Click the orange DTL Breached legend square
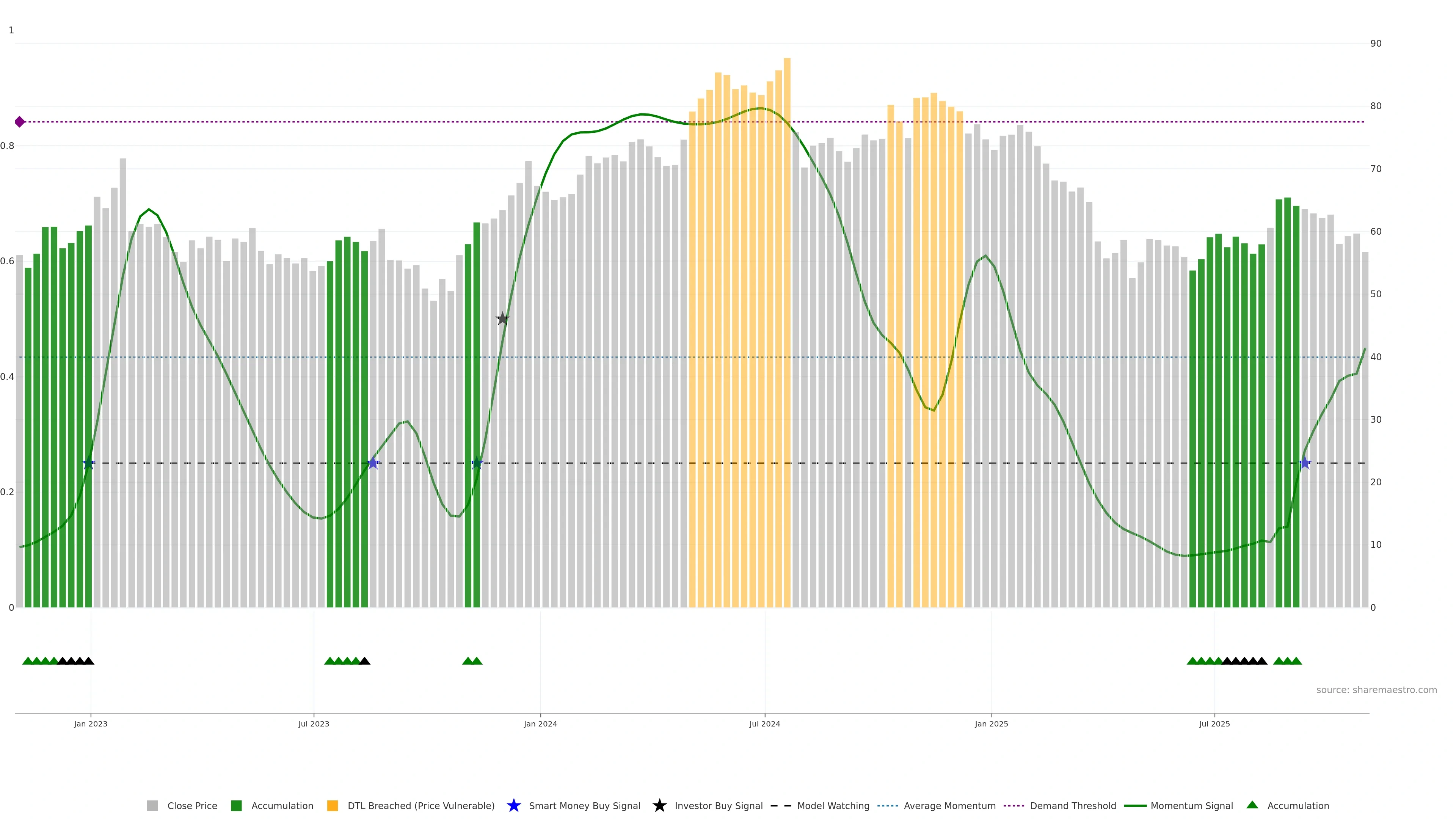Viewport: 1456px width, 819px height. 333,805
